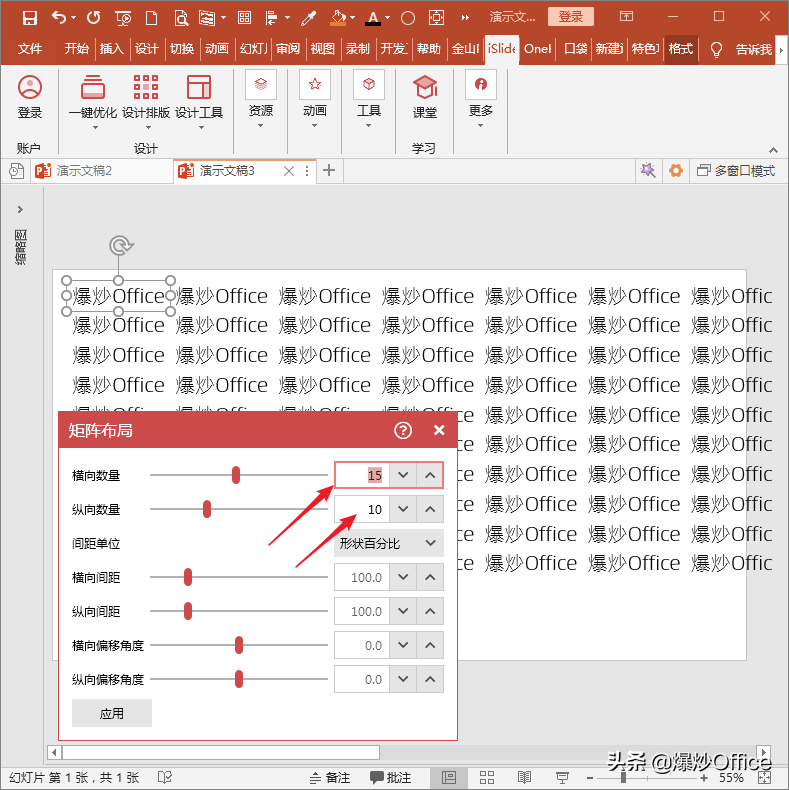Switch to the 格式 Format tab
Image resolution: width=789 pixels, height=790 pixels.
tap(681, 49)
